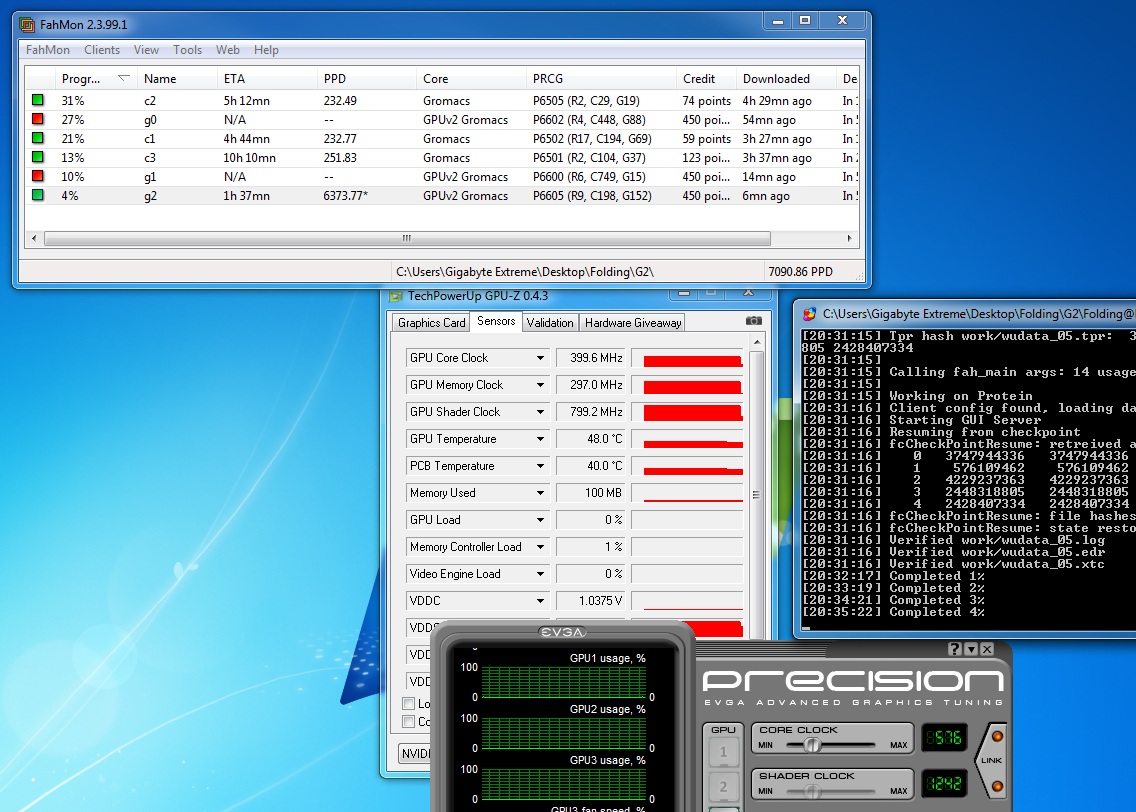The image size is (1136, 812).
Task: Click green status icon for client c2
Action: 38,100
